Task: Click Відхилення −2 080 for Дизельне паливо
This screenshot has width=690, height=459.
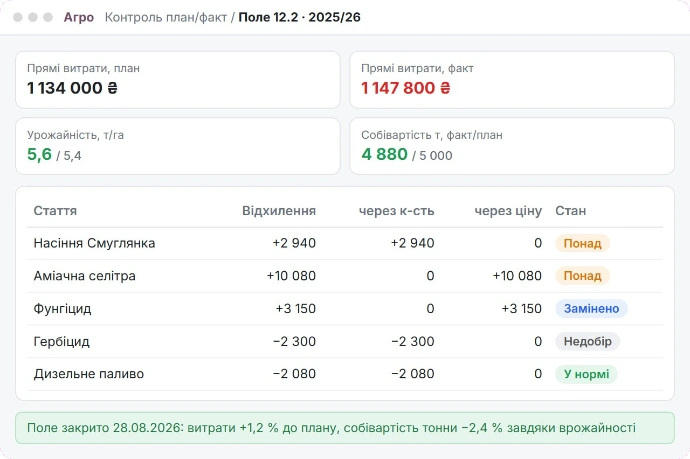Action: point(294,374)
